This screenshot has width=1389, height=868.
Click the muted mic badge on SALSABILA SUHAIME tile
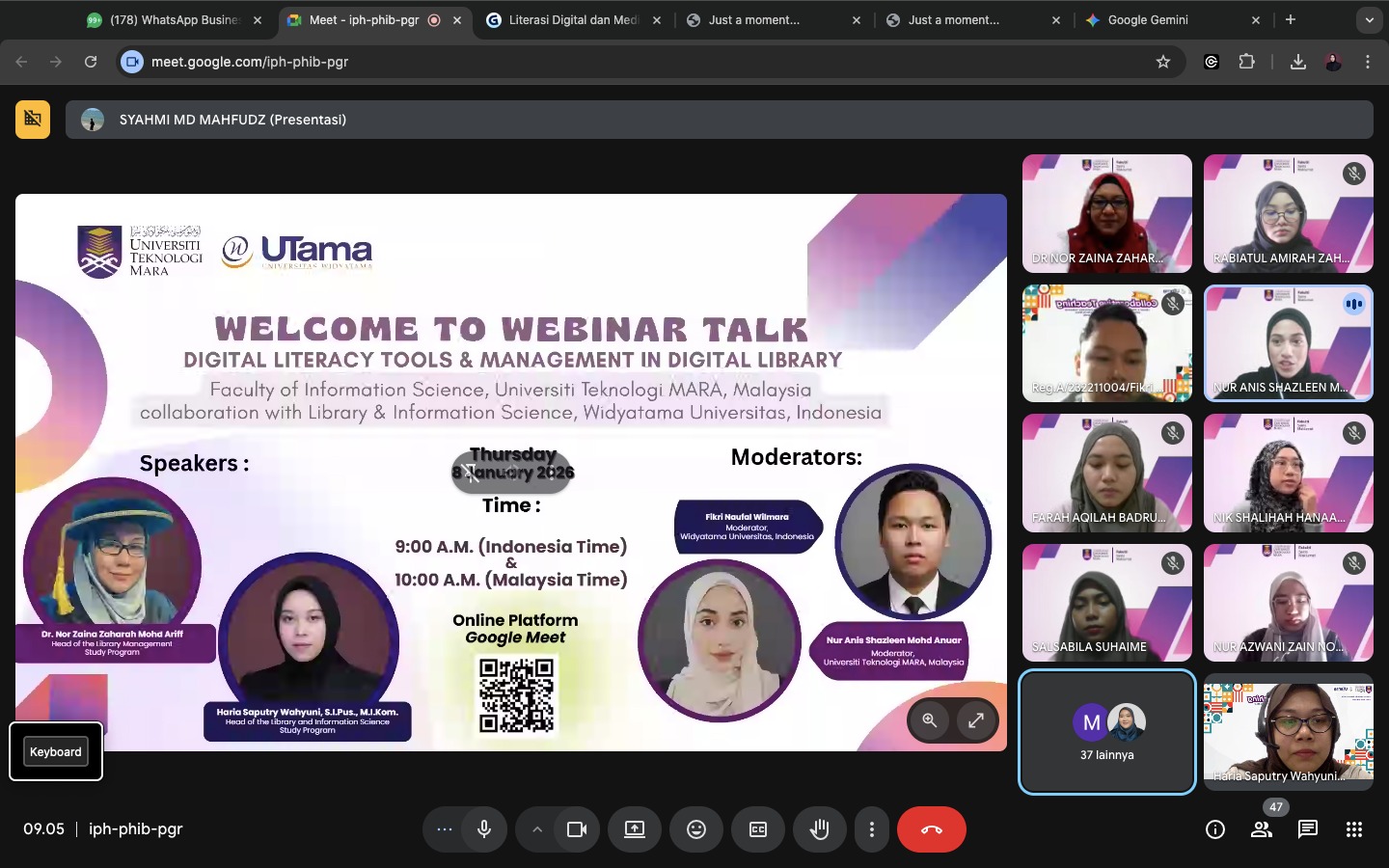click(1173, 563)
